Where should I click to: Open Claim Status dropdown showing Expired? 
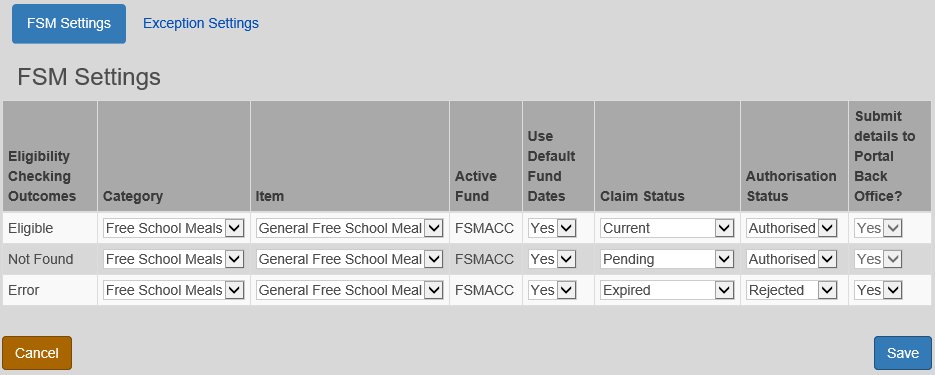tap(667, 290)
